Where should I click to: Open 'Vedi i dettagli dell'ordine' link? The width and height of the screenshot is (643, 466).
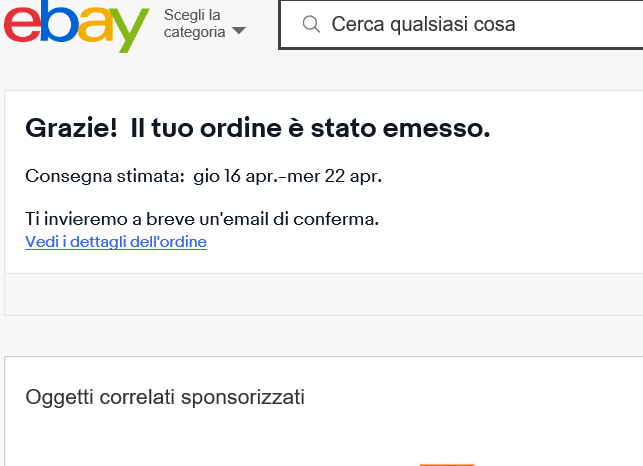[x=116, y=242]
